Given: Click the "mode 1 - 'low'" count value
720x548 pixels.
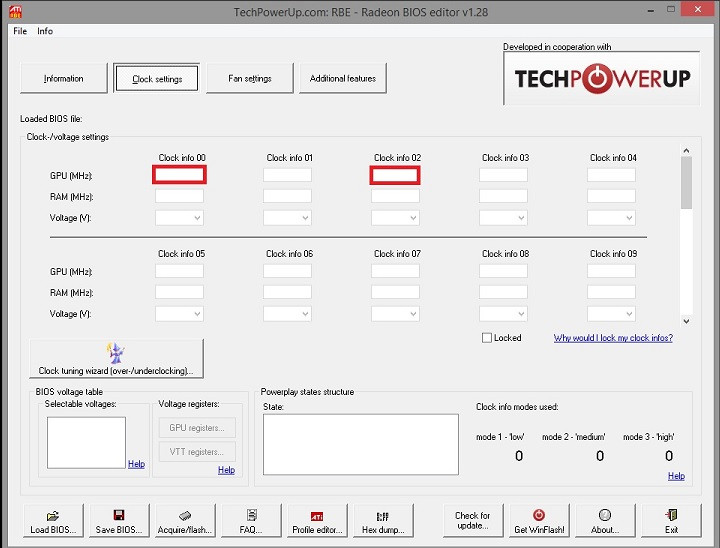Looking at the screenshot, I should [x=519, y=456].
